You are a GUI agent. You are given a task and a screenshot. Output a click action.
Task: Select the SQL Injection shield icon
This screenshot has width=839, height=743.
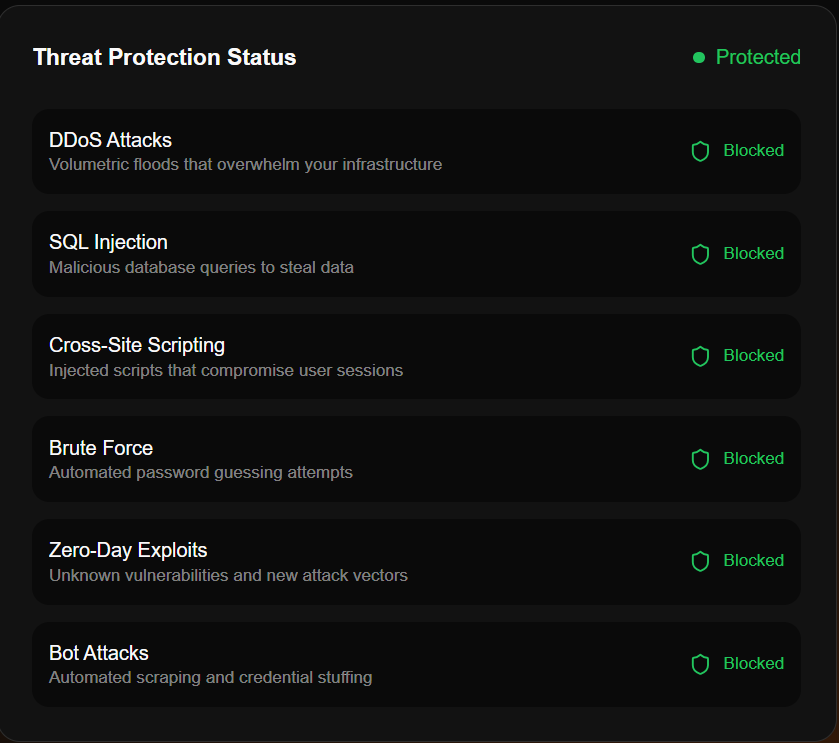(700, 254)
